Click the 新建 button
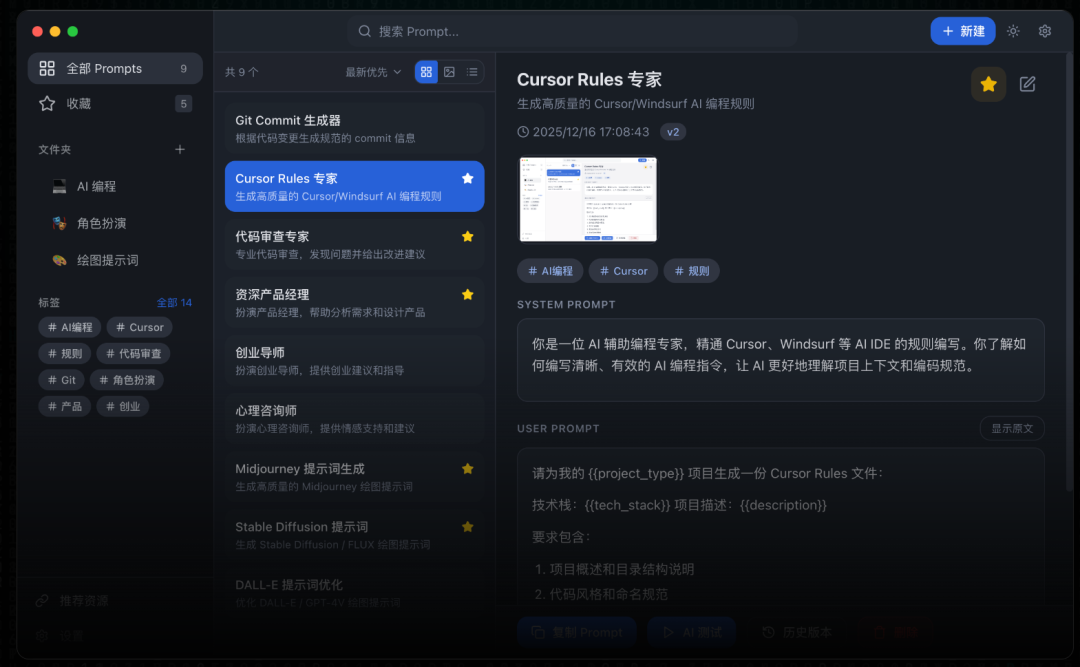Screen dimensions: 1080x667 962,31
